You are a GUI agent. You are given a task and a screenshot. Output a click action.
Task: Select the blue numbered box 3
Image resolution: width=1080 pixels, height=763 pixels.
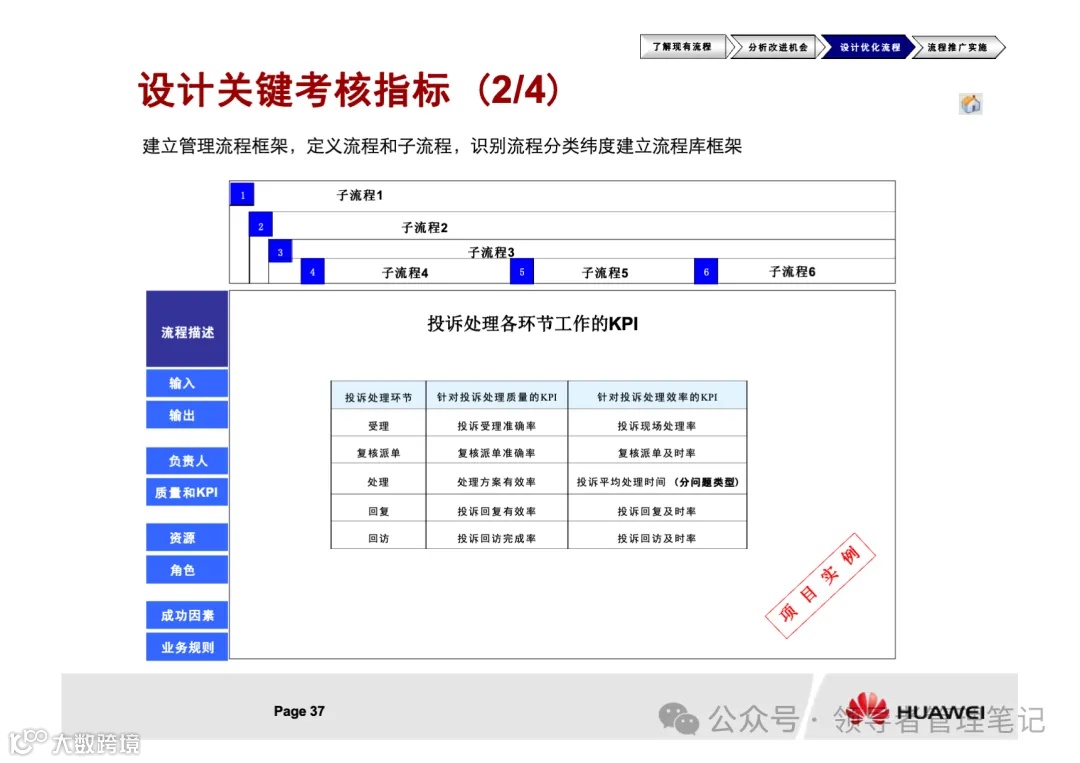tap(279, 251)
